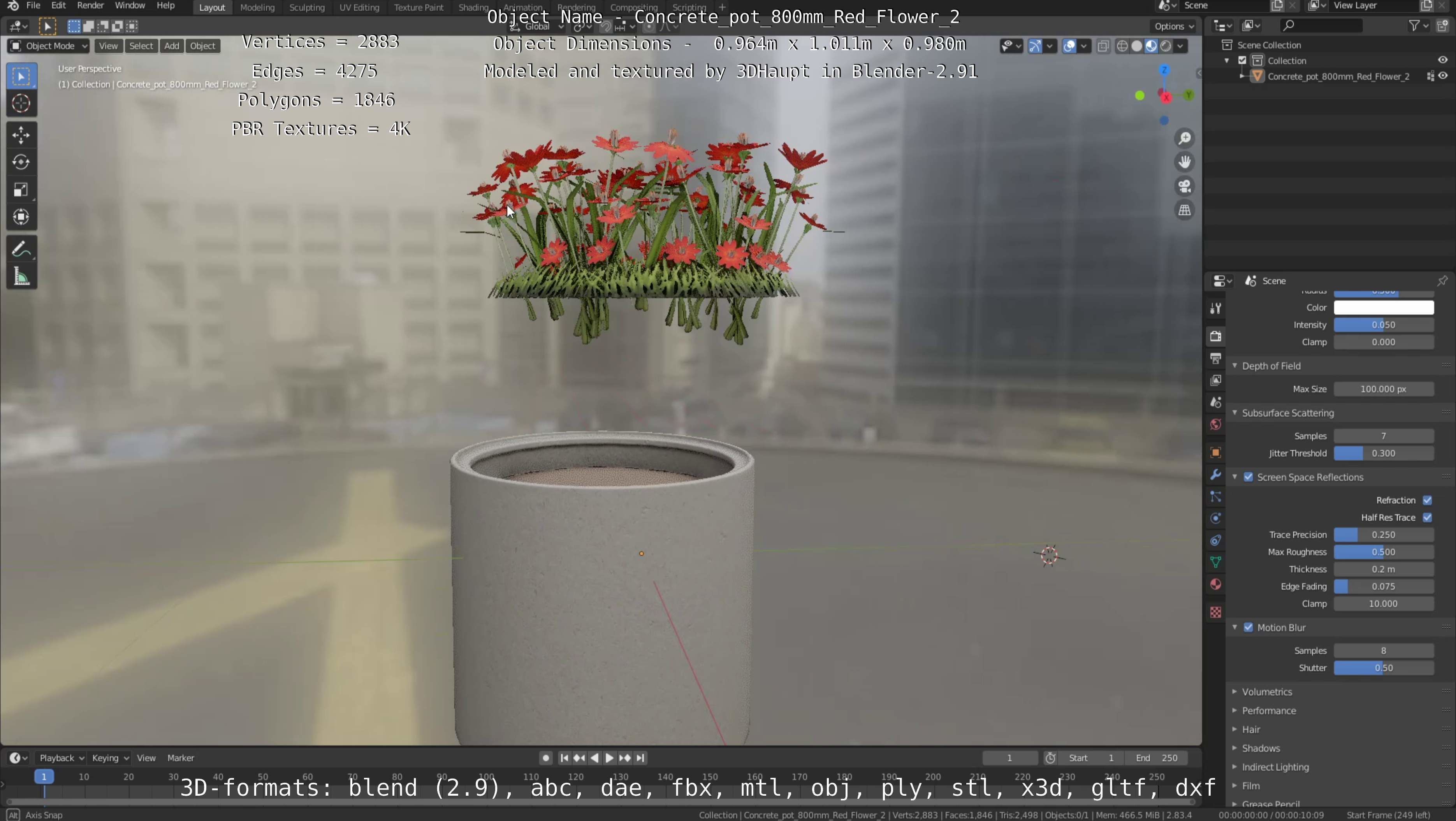Open the Scene properties tab
Image resolution: width=1456 pixels, height=821 pixels.
click(1216, 402)
